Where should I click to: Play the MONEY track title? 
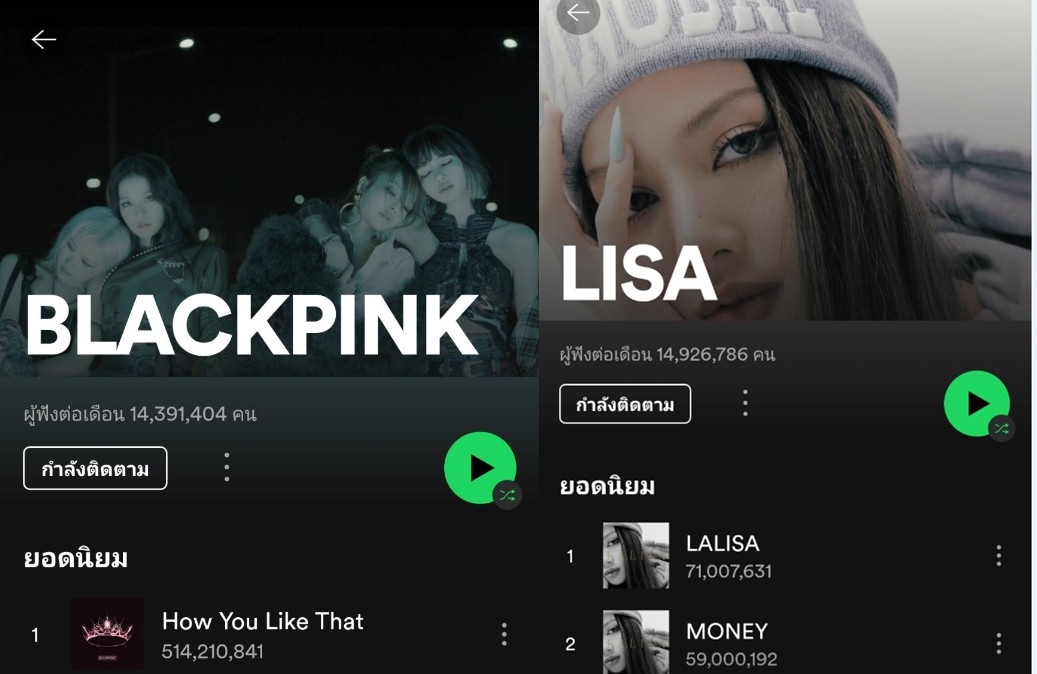tap(727, 631)
